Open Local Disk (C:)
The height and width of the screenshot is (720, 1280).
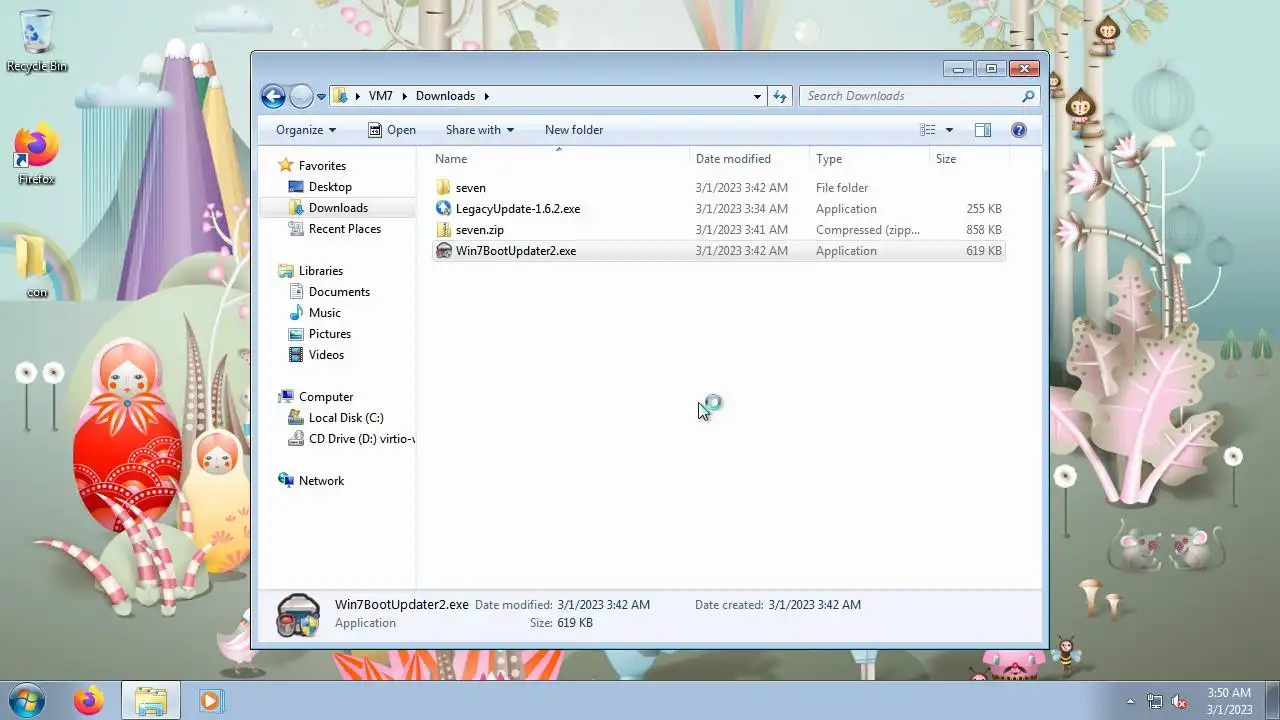[x=346, y=418]
